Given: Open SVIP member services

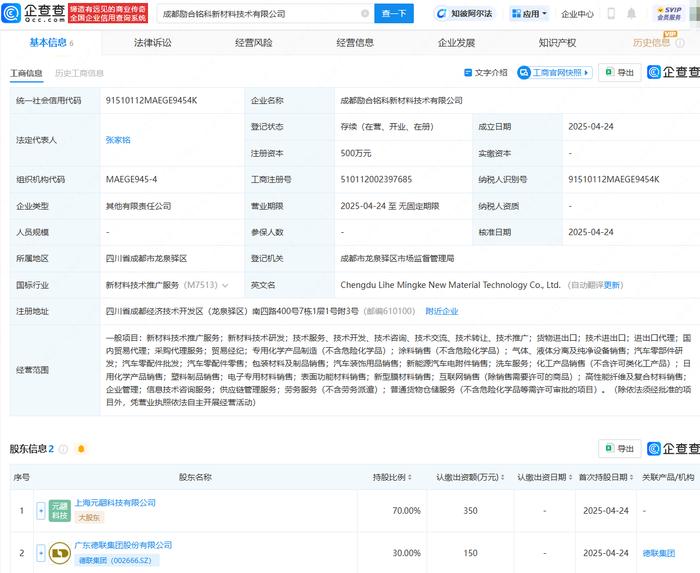Looking at the screenshot, I should click(x=669, y=13).
